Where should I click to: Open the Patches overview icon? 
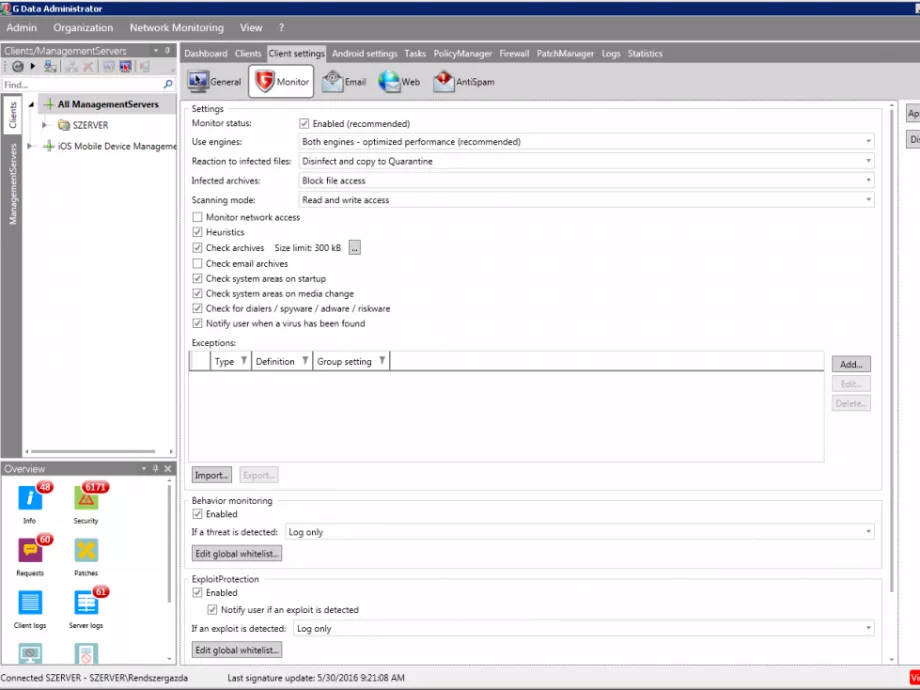(86, 551)
